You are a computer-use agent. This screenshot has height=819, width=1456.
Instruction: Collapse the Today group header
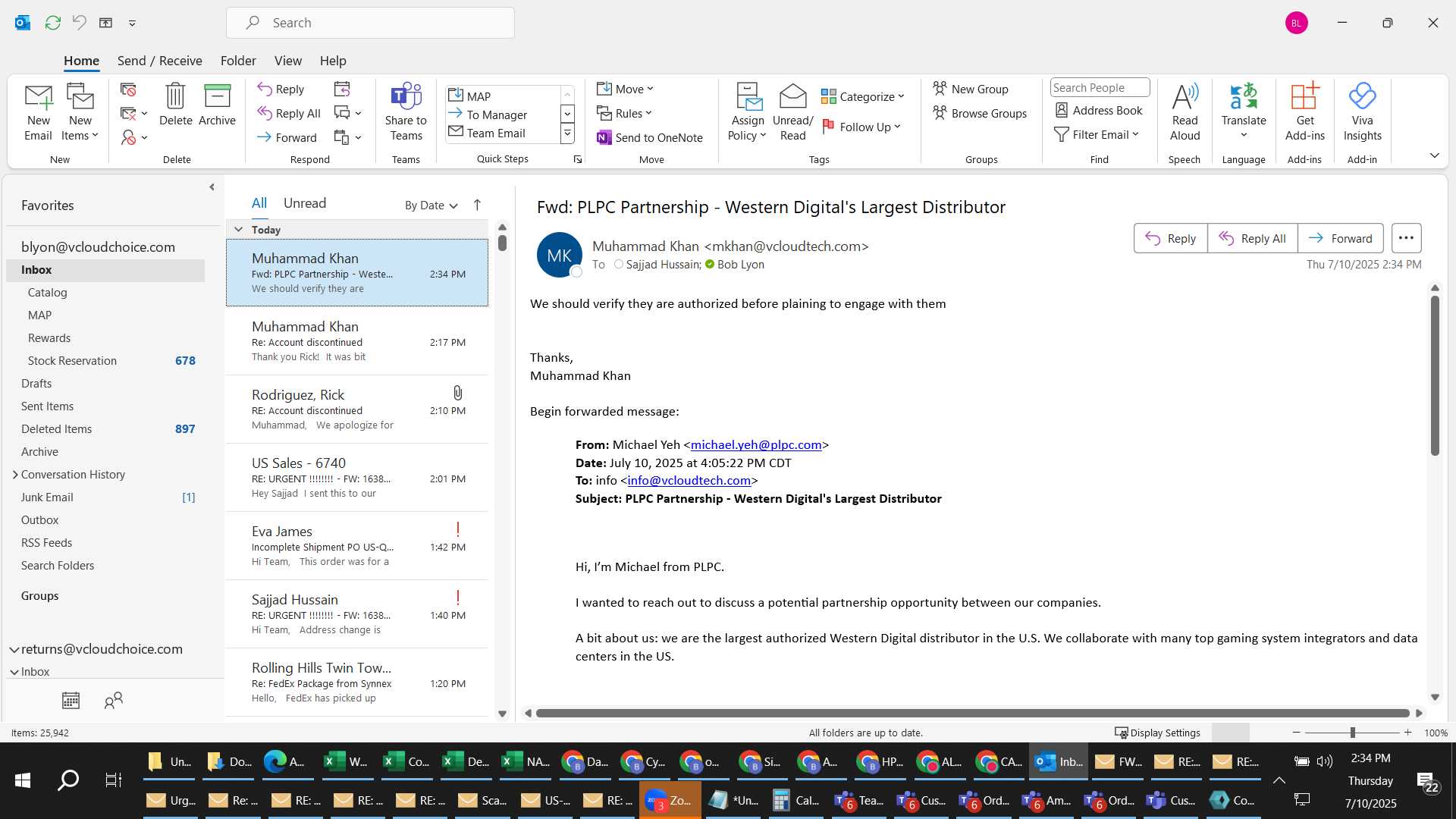point(238,229)
